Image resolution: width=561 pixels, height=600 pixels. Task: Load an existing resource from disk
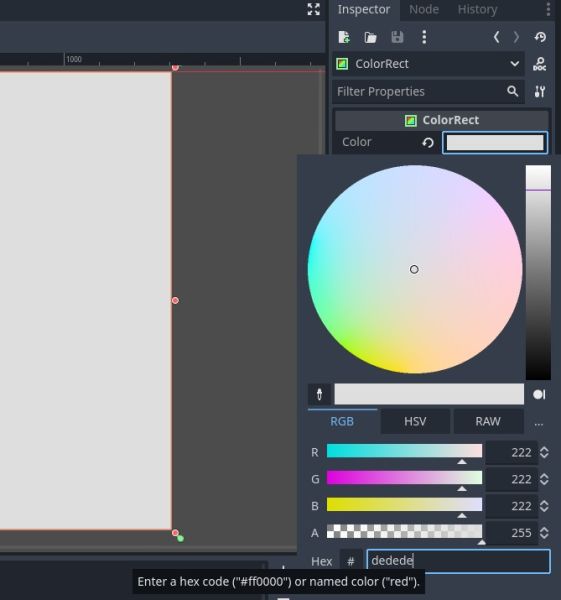point(370,37)
